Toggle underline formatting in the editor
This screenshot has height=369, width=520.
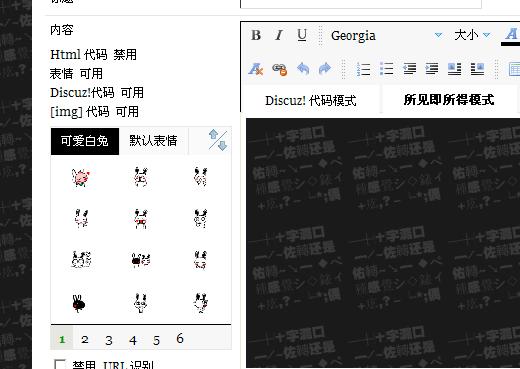(x=302, y=35)
